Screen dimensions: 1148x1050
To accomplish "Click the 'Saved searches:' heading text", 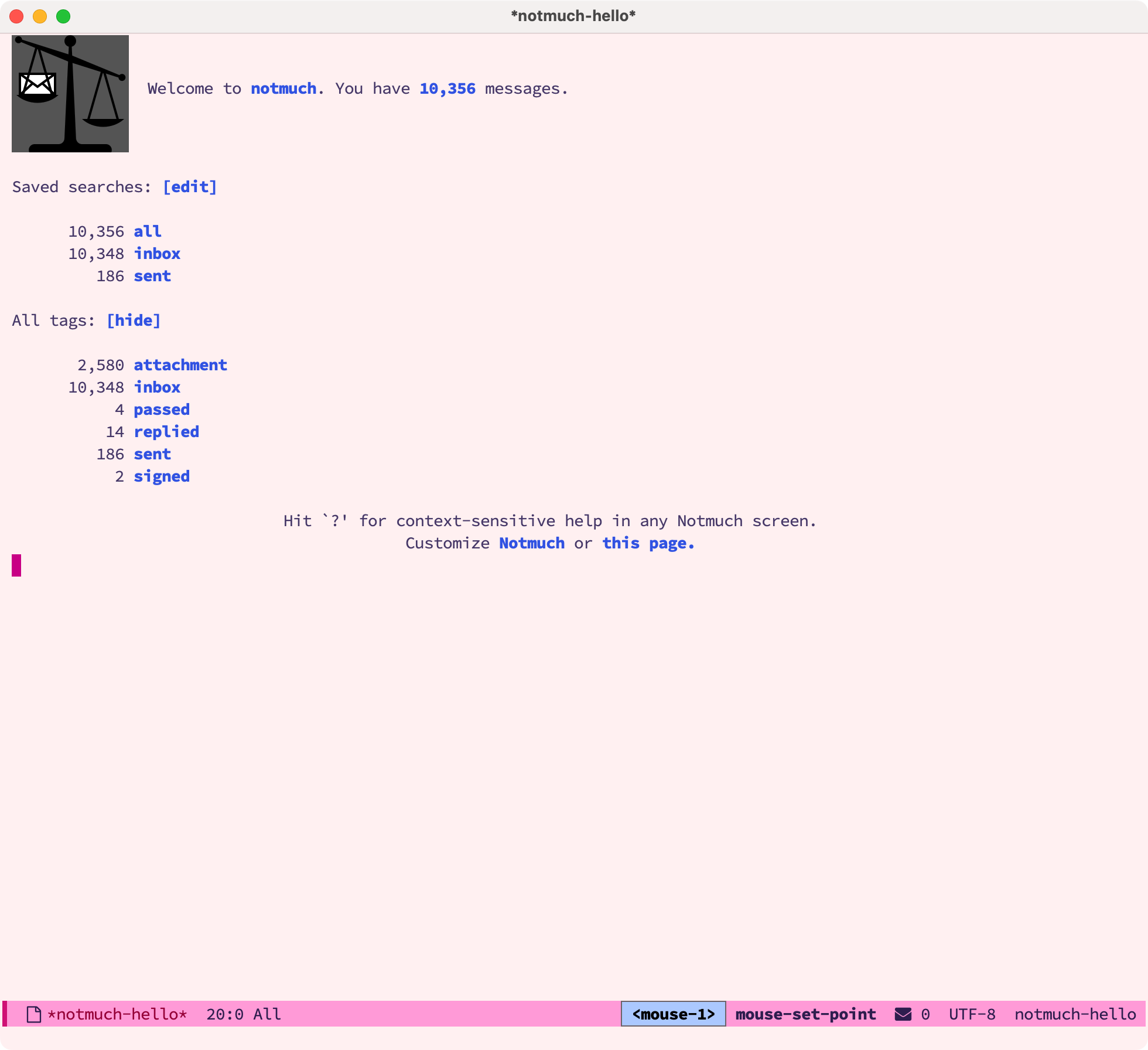I will (x=82, y=187).
